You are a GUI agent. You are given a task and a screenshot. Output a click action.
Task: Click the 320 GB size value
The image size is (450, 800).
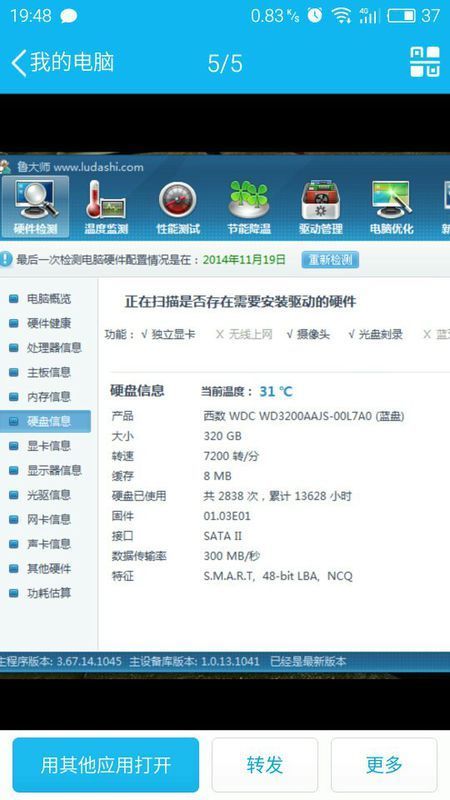click(x=222, y=436)
